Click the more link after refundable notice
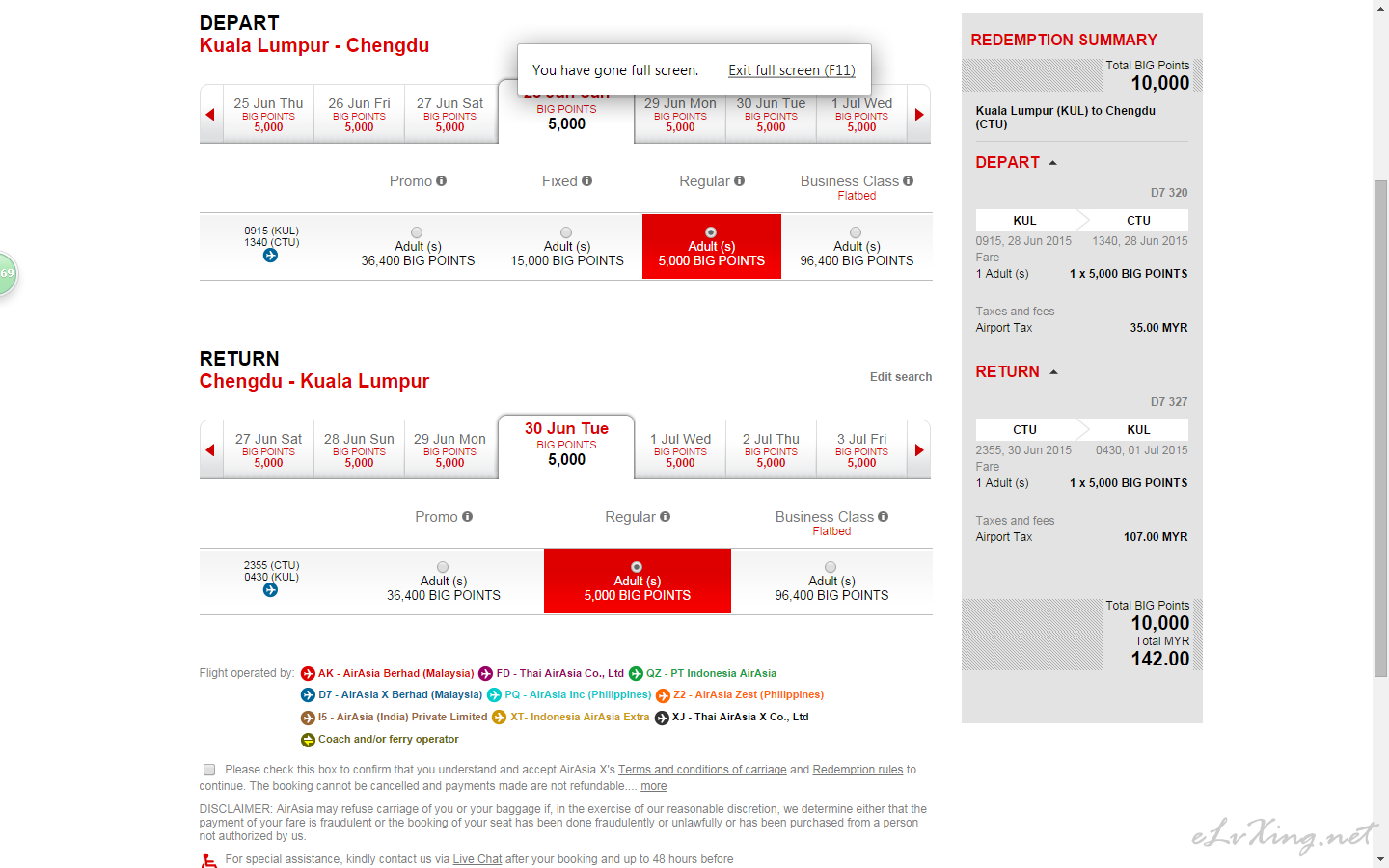1389x868 pixels. (654, 786)
